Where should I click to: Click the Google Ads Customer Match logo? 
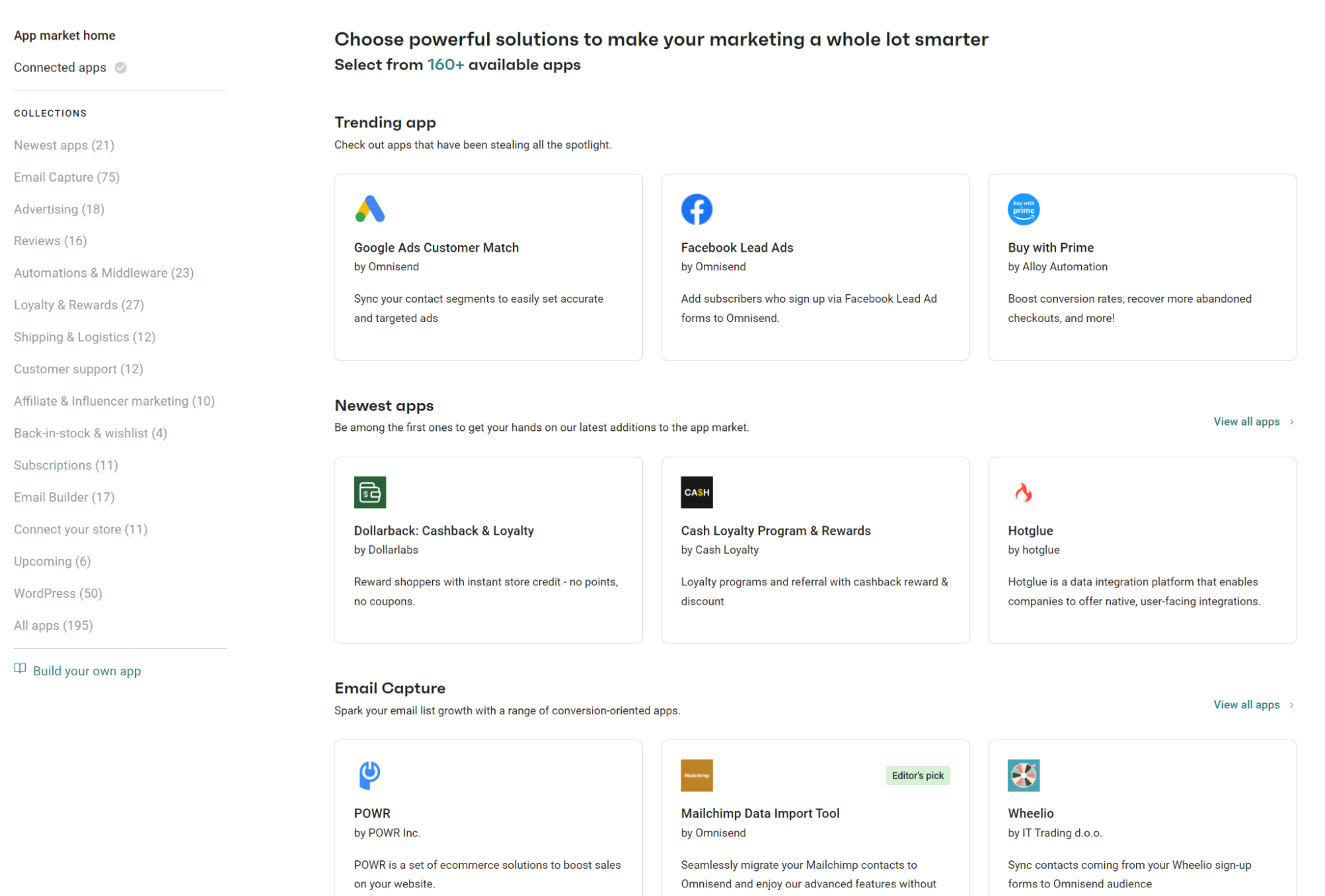369,209
